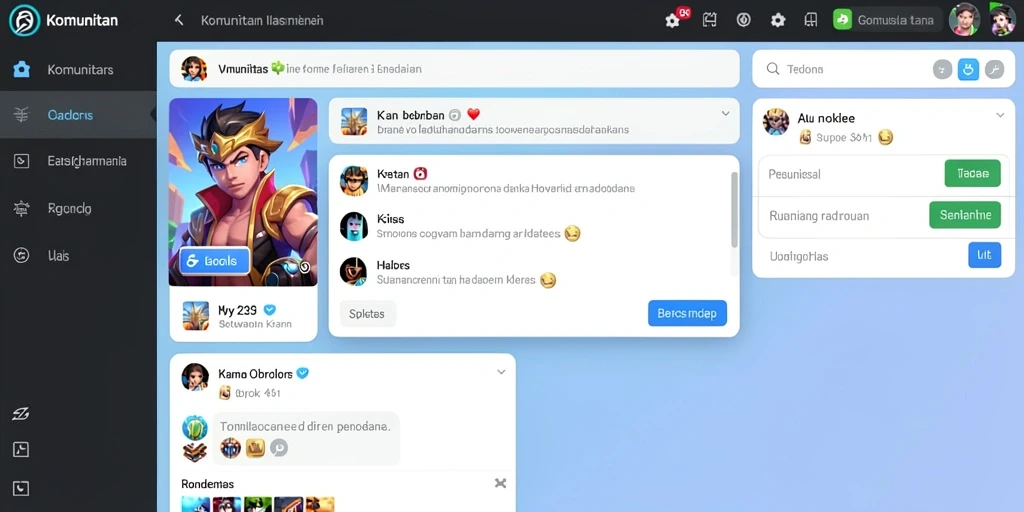
Task: Click the green Gomusia tana button
Action: point(887,20)
